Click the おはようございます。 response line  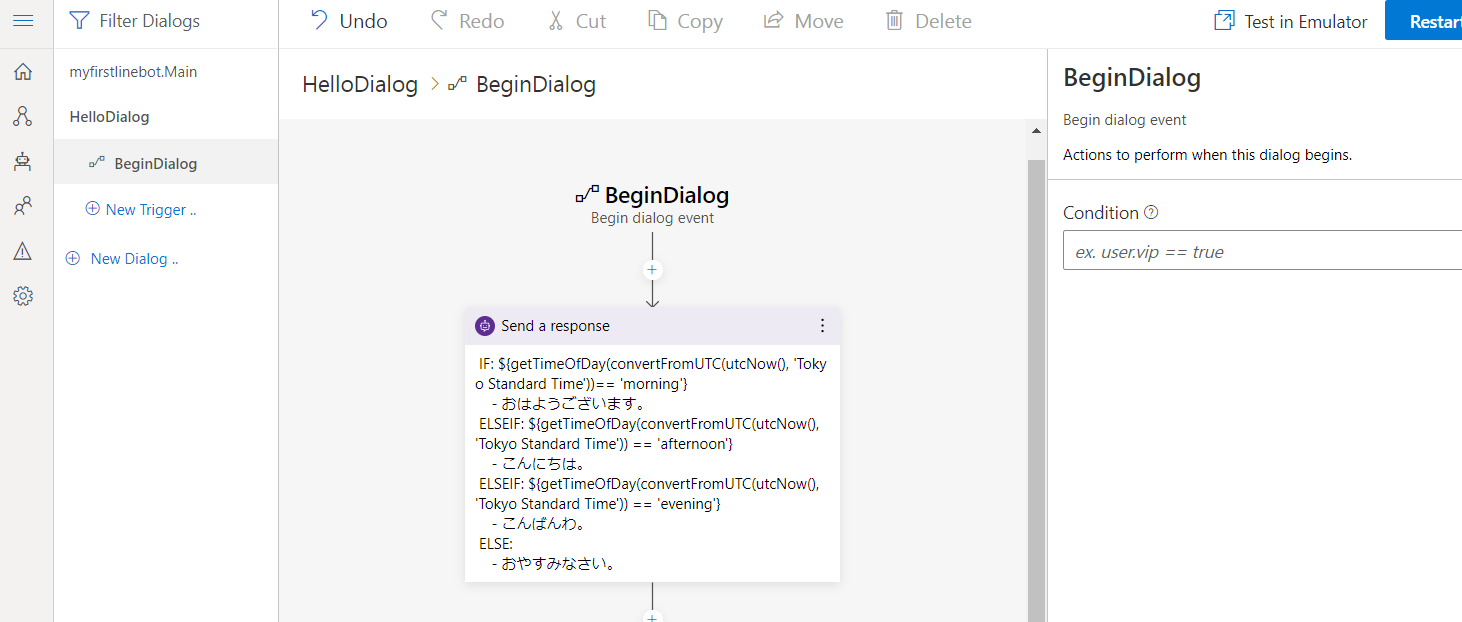(573, 404)
